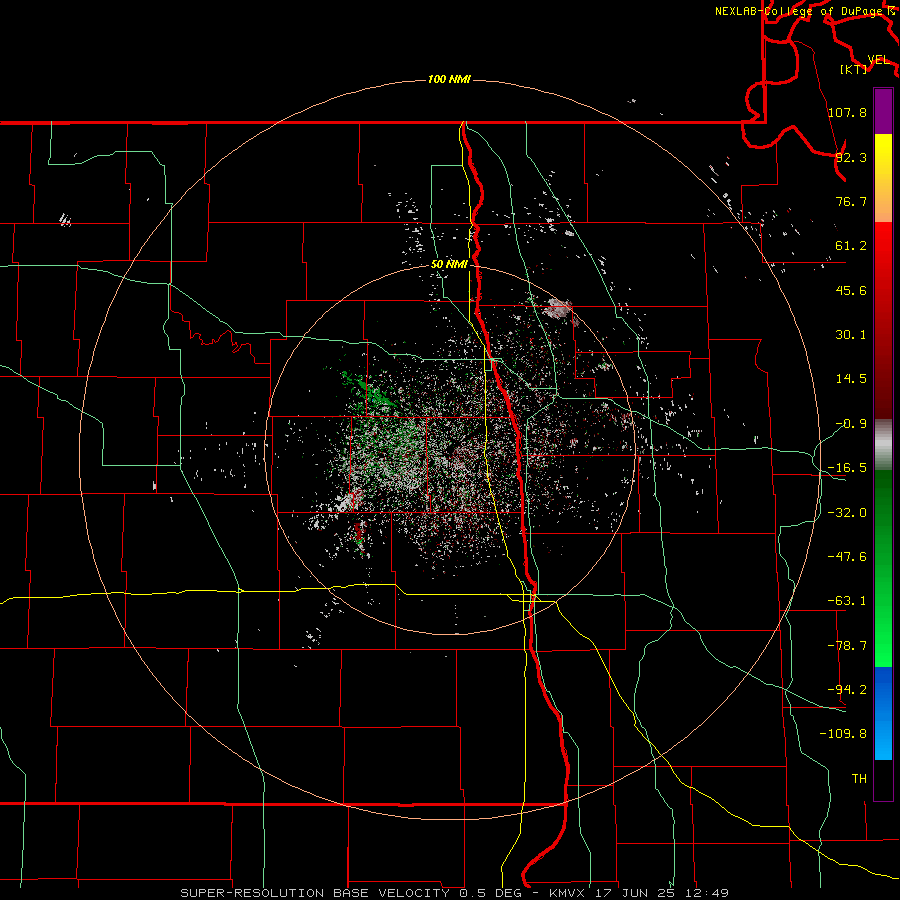Select the 45.6 scale value
900x900 pixels.
851,290
